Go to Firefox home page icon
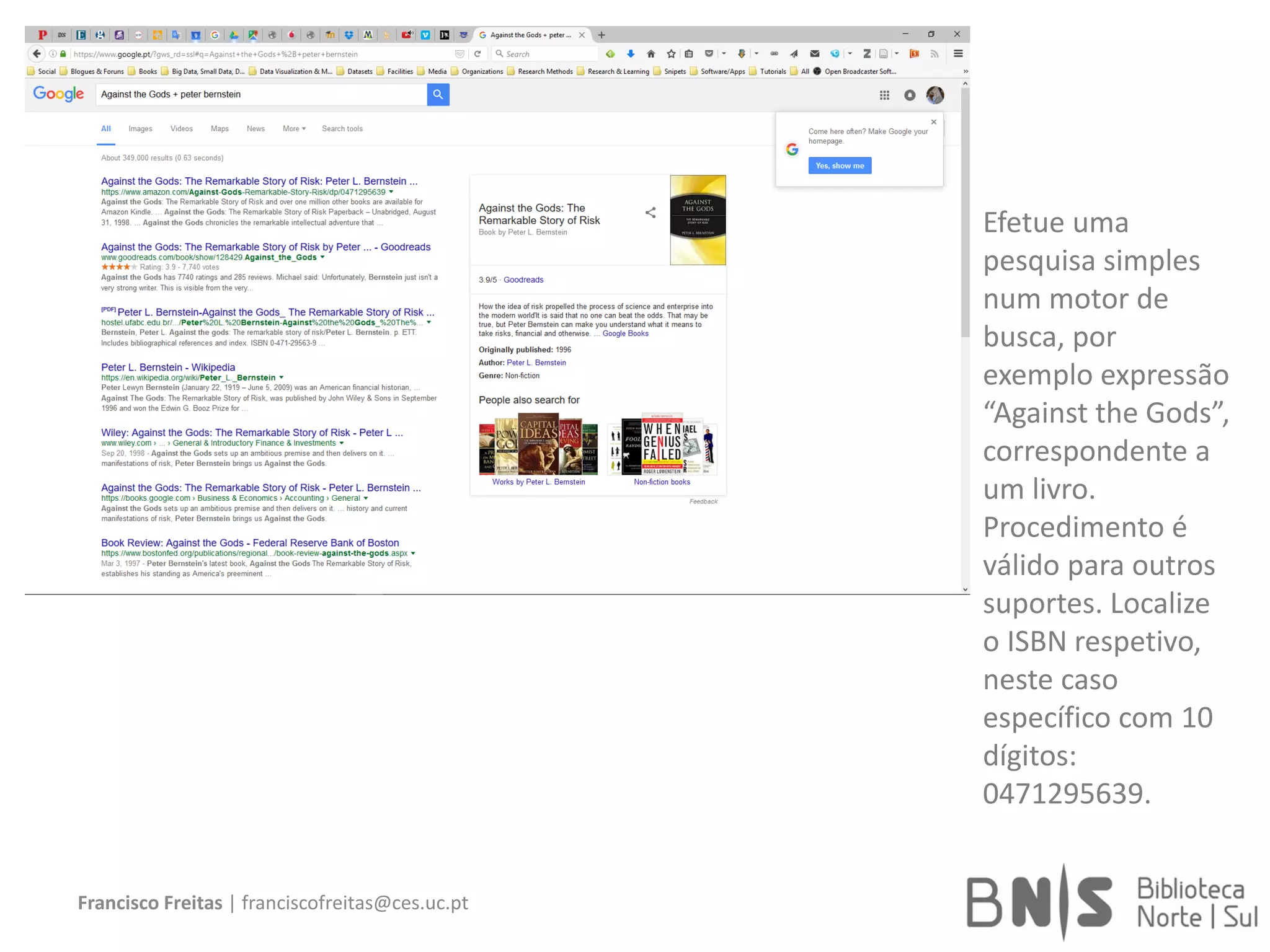This screenshot has height=952, width=1270. 651,54
